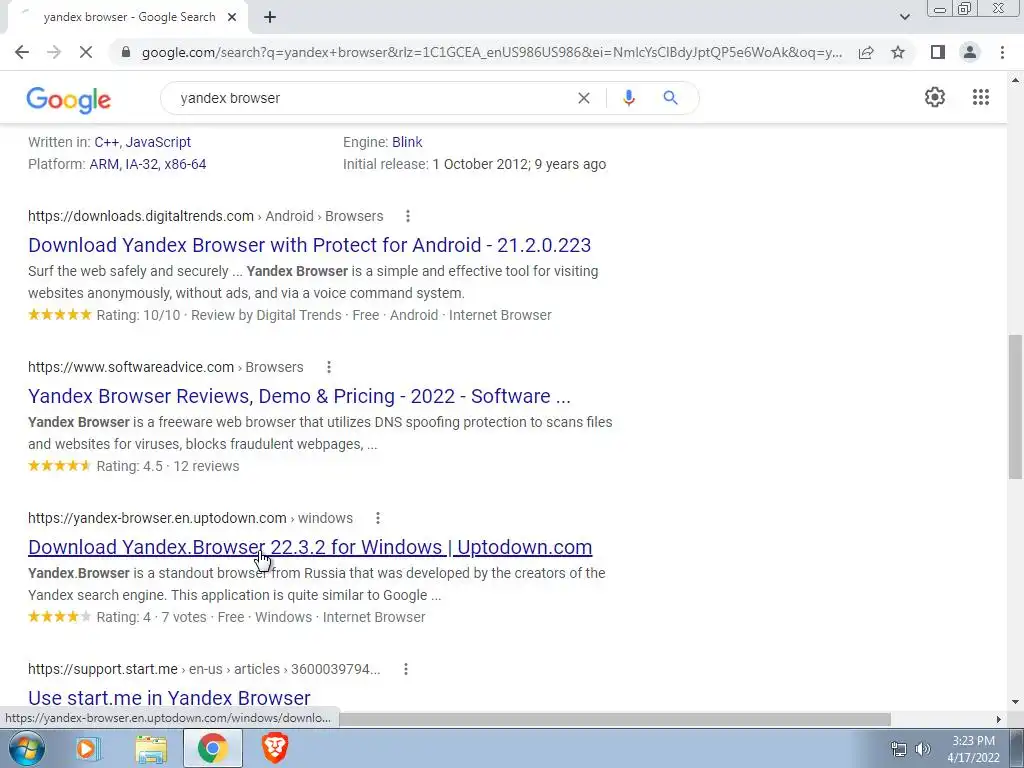Click the scroll-up arrow
The height and width of the screenshot is (768, 1024).
[1016, 80]
